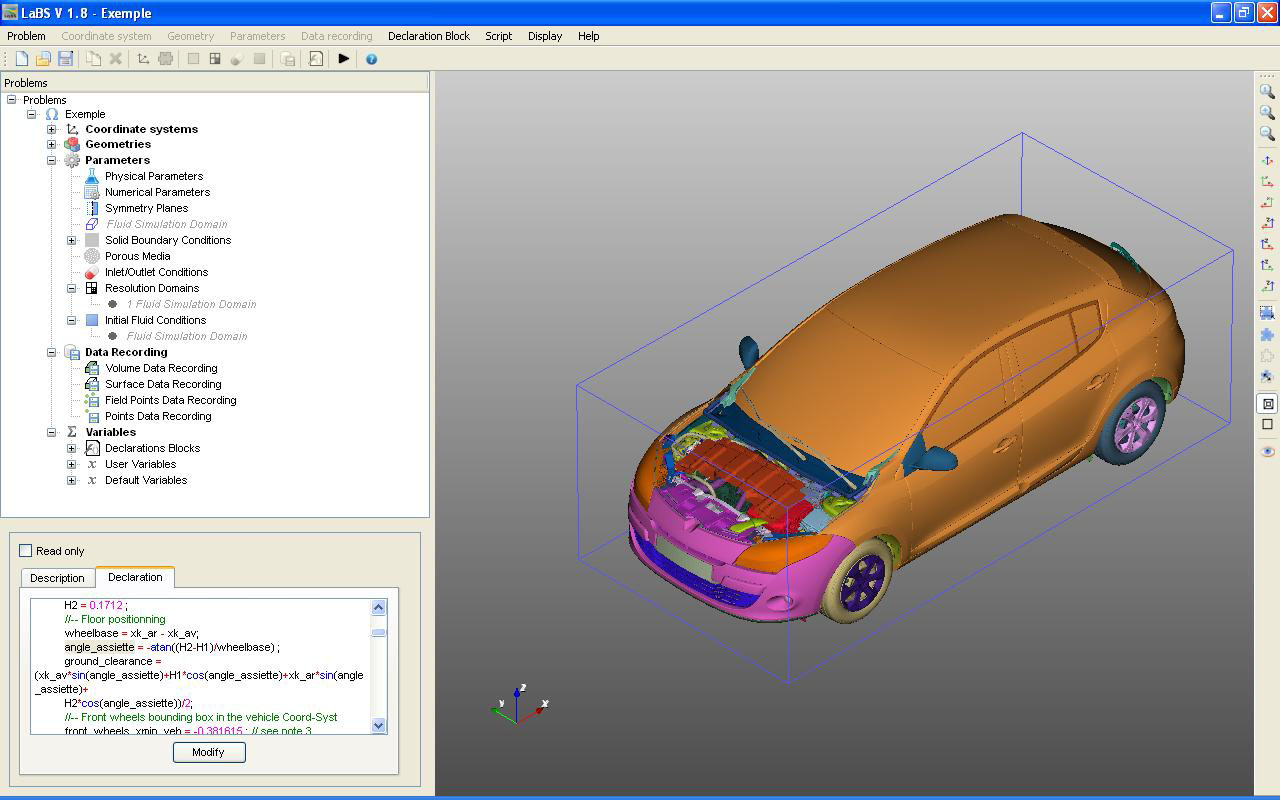Expand the Coordinate systems tree node

(x=52, y=128)
